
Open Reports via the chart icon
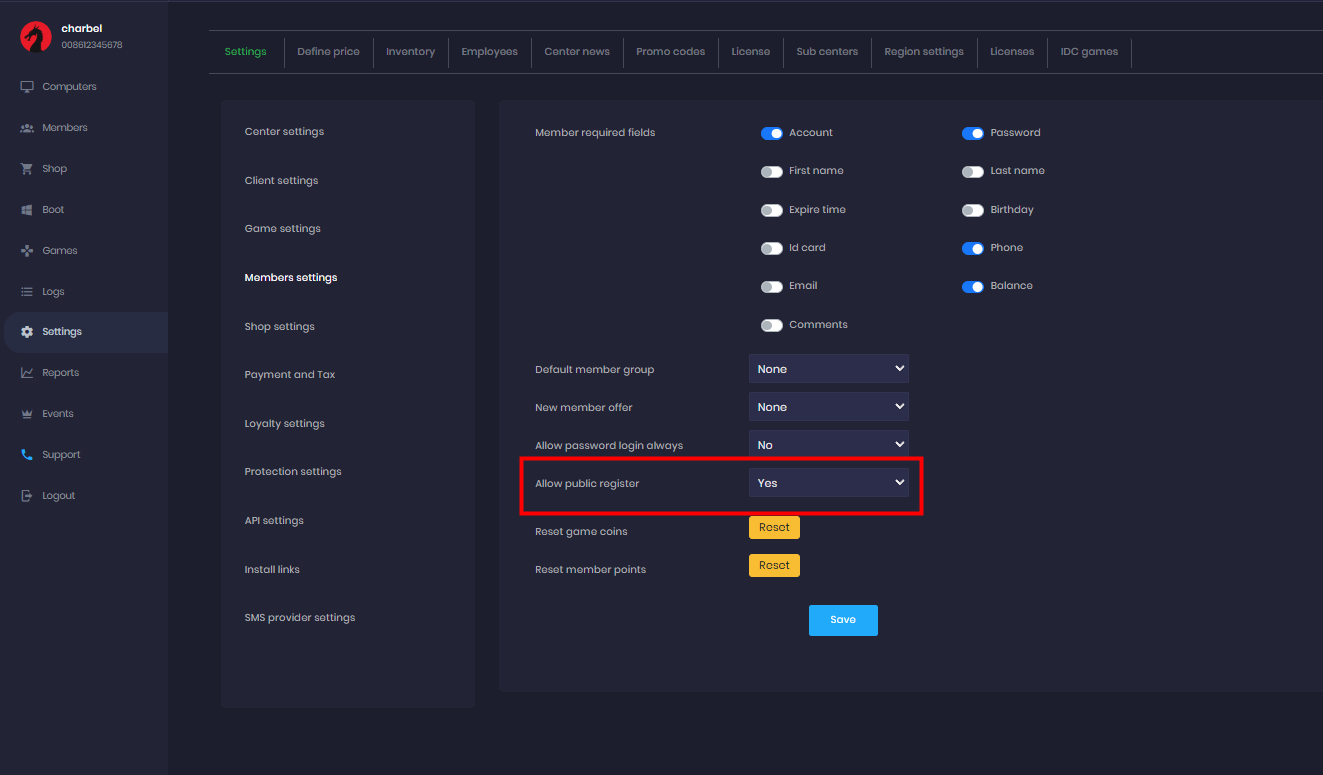[27, 373]
